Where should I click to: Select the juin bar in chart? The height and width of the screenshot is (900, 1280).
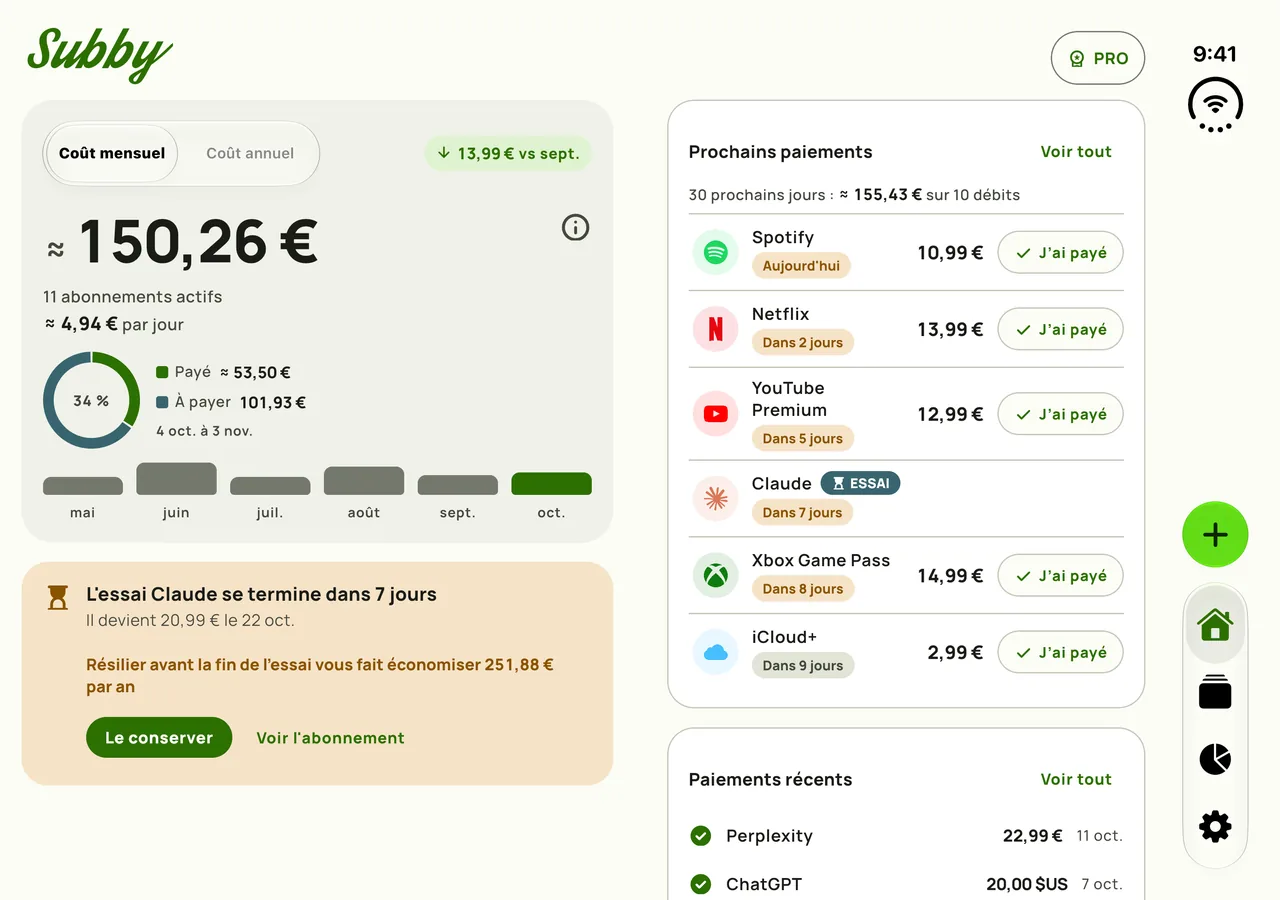176,479
